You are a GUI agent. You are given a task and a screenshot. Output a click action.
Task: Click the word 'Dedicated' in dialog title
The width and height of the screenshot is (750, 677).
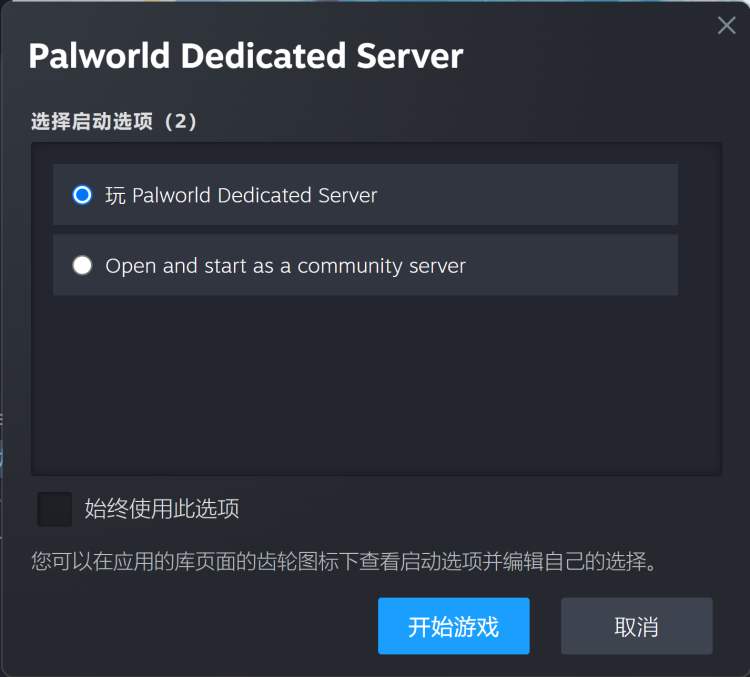263,56
